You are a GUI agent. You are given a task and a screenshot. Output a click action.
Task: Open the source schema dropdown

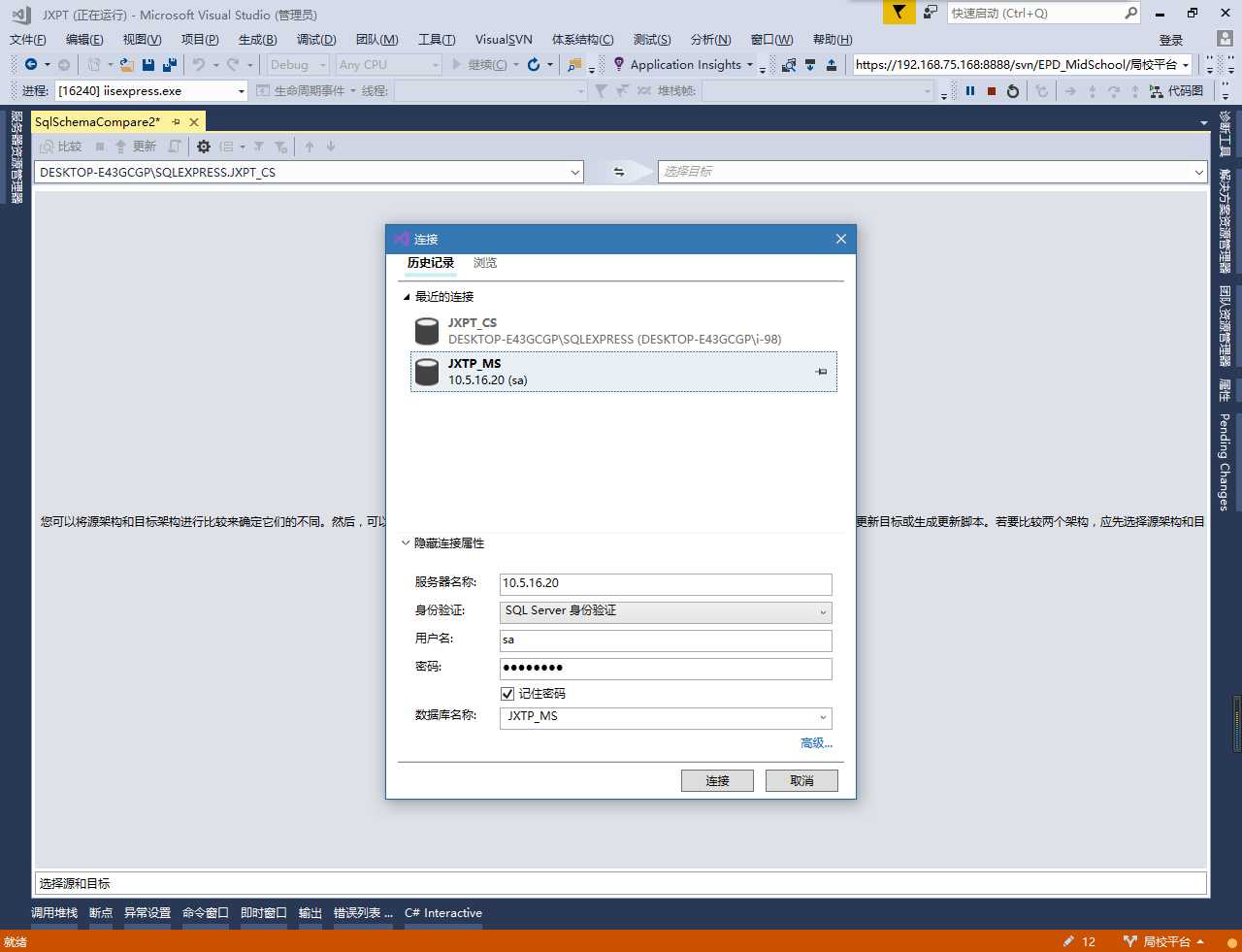[x=574, y=173]
